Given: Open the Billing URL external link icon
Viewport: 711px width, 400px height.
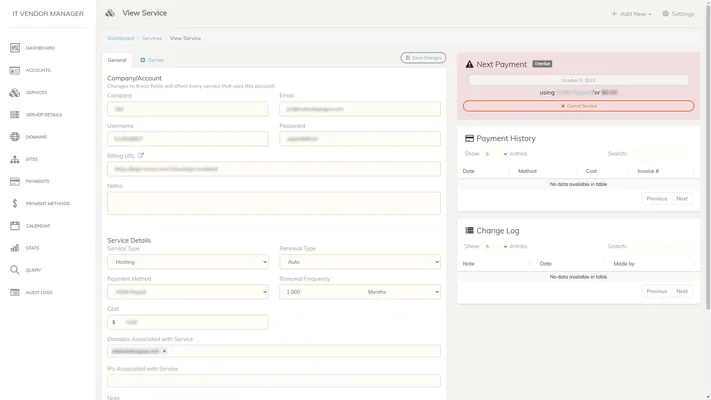Looking at the screenshot, I should [x=141, y=156].
